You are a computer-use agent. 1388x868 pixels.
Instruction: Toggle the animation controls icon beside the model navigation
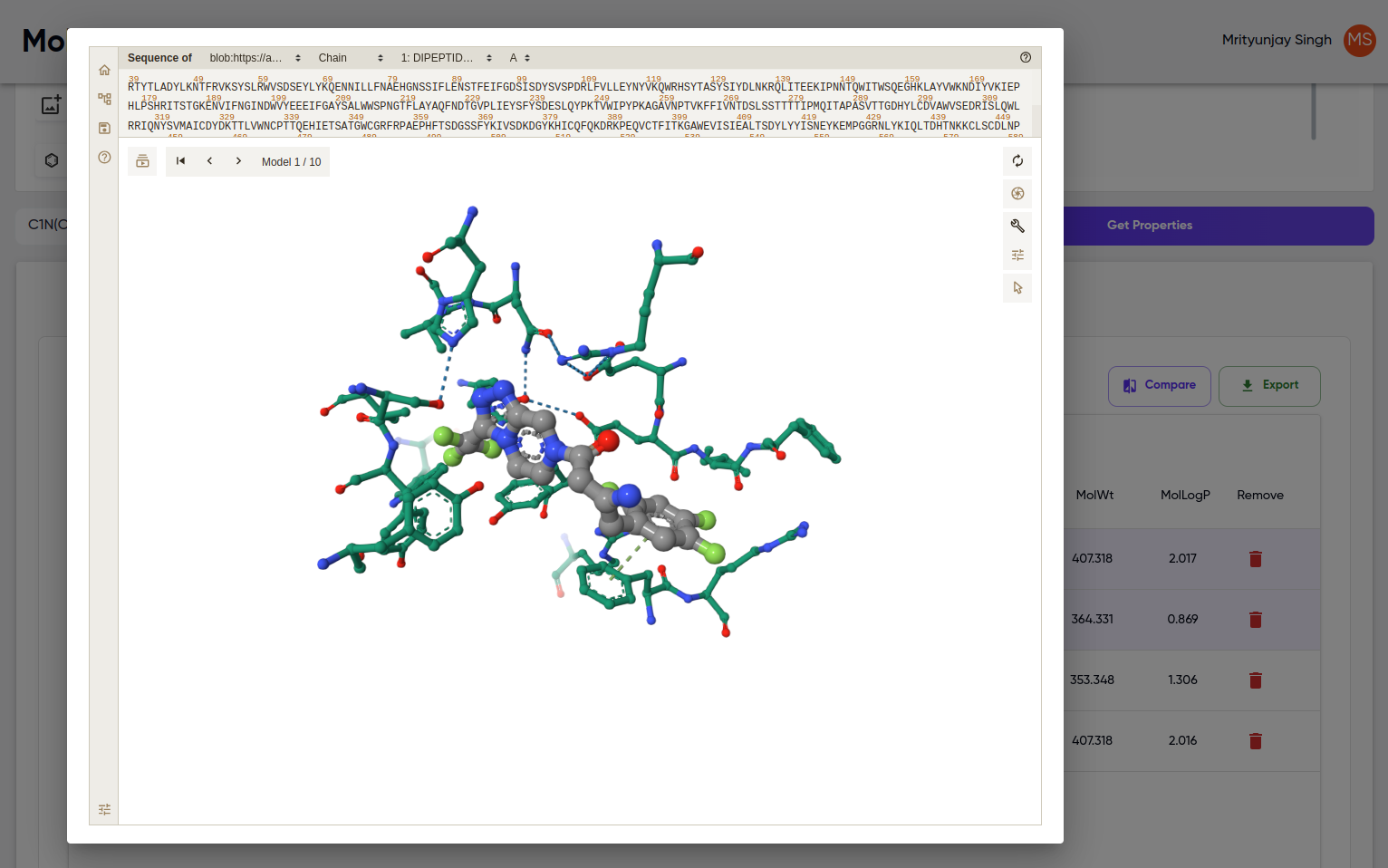coord(142,161)
